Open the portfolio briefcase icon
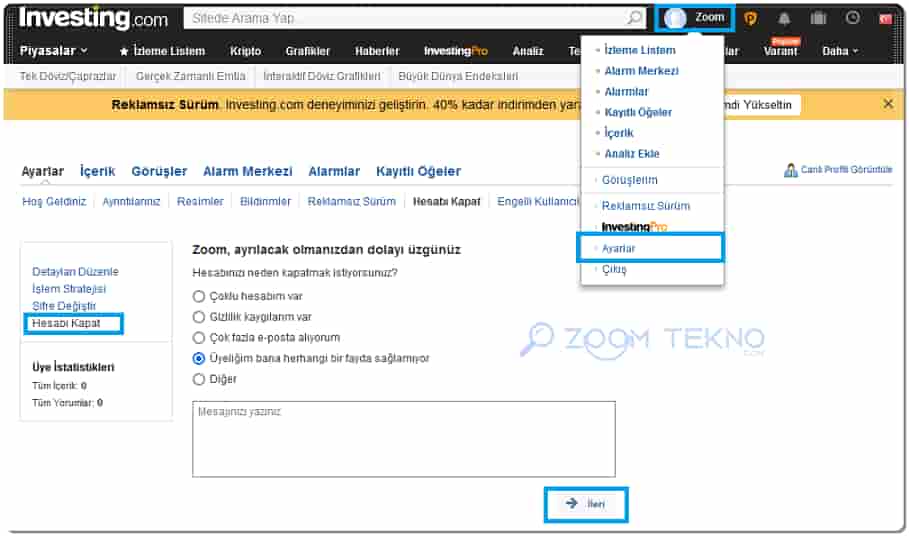Image resolution: width=909 pixels, height=536 pixels. click(x=818, y=19)
